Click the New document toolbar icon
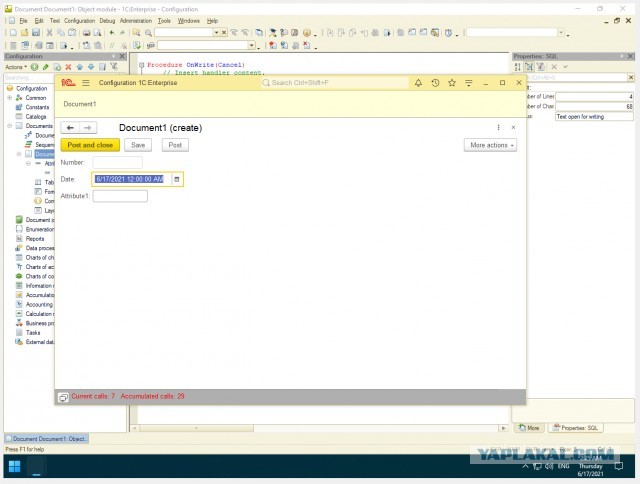The width and height of the screenshot is (640, 484). 13,33
